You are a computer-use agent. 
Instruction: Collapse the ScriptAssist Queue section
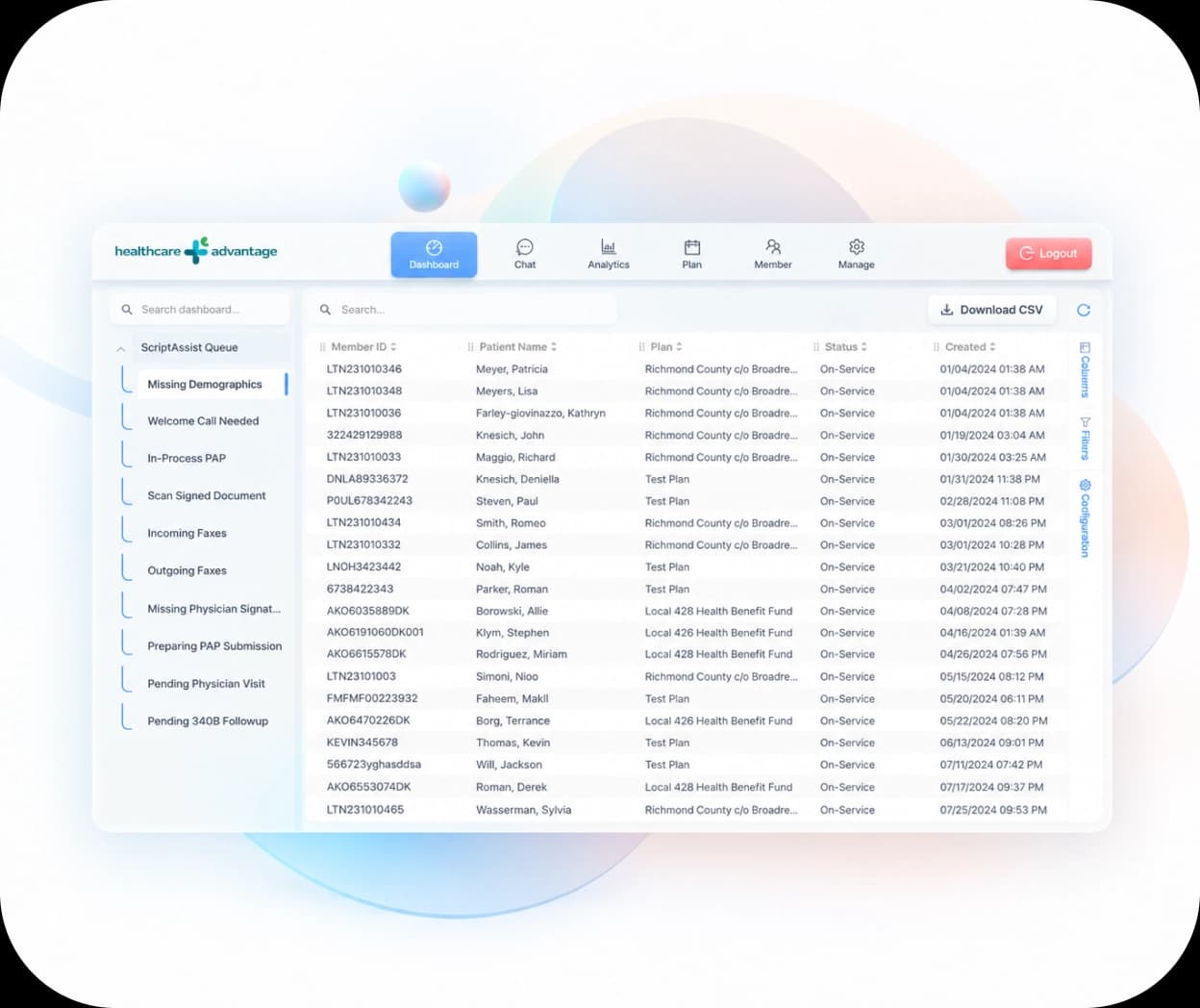coord(120,348)
